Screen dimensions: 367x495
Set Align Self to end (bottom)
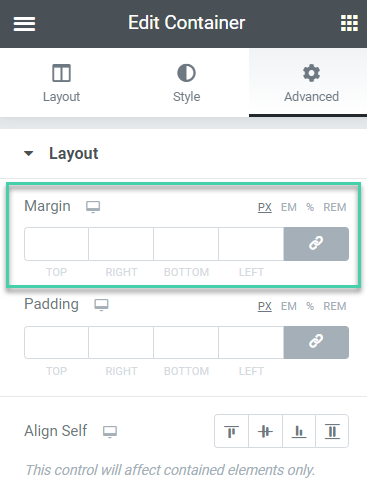(299, 431)
